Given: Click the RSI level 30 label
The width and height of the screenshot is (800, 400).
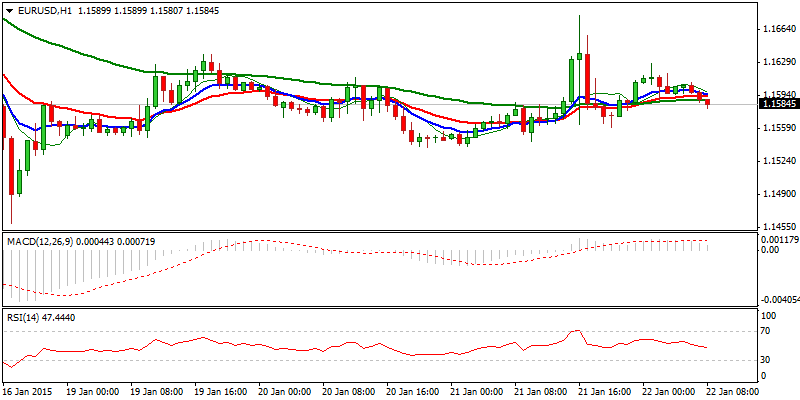Looking at the screenshot, I should (766, 360).
